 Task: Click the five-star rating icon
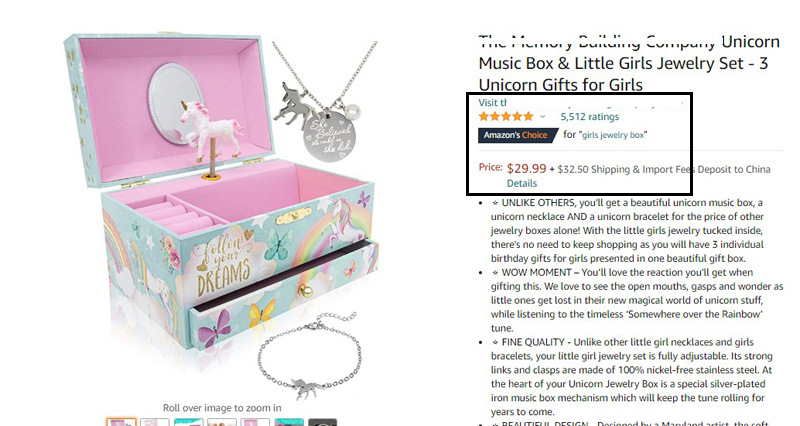click(x=506, y=117)
